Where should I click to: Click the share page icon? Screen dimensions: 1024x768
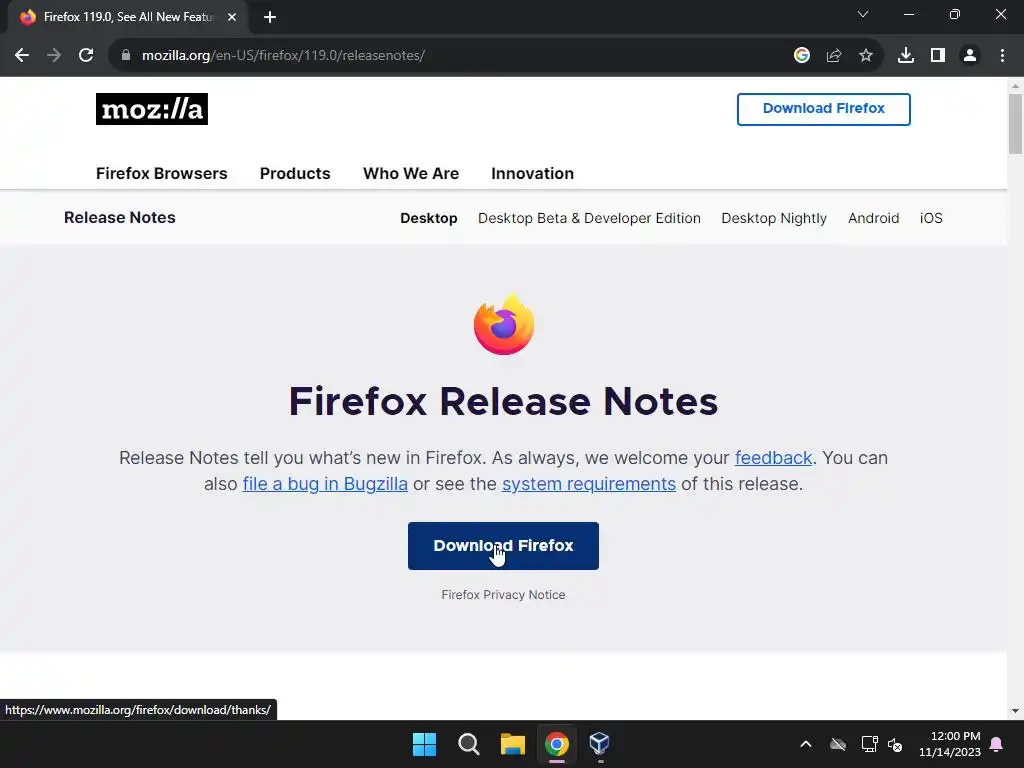point(834,56)
